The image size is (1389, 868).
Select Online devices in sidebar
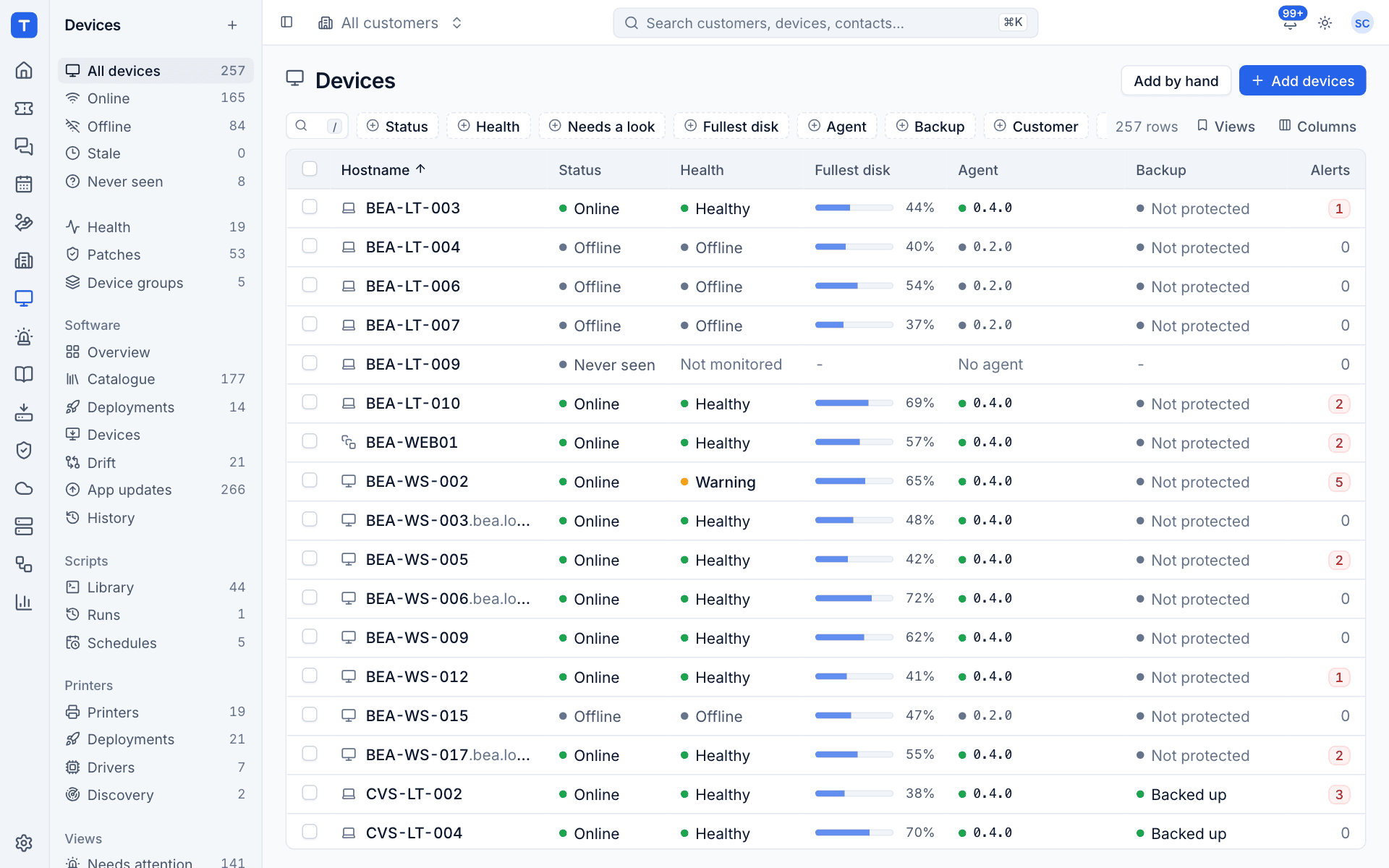pyautogui.click(x=156, y=98)
